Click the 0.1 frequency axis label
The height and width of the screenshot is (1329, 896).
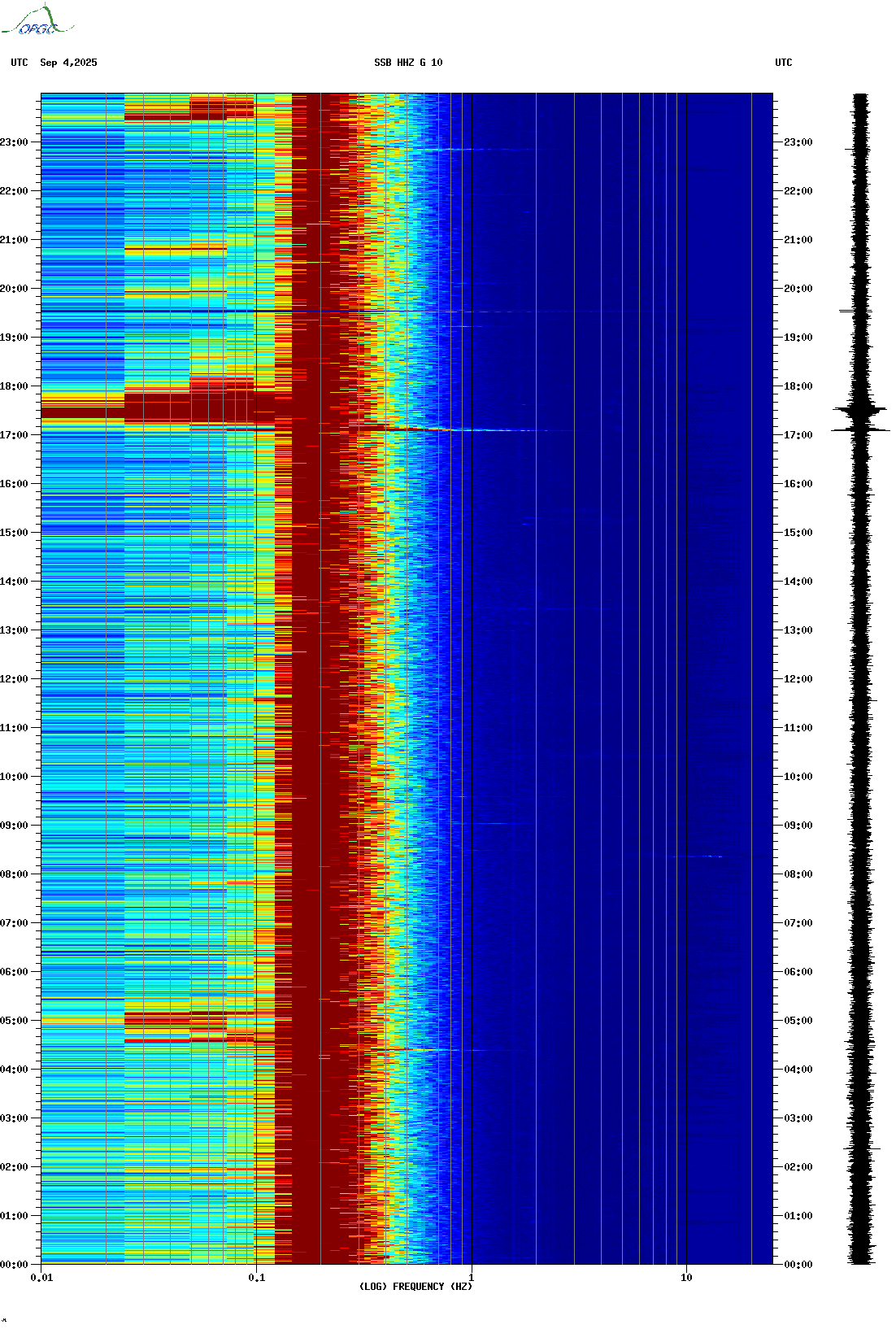tap(256, 1278)
